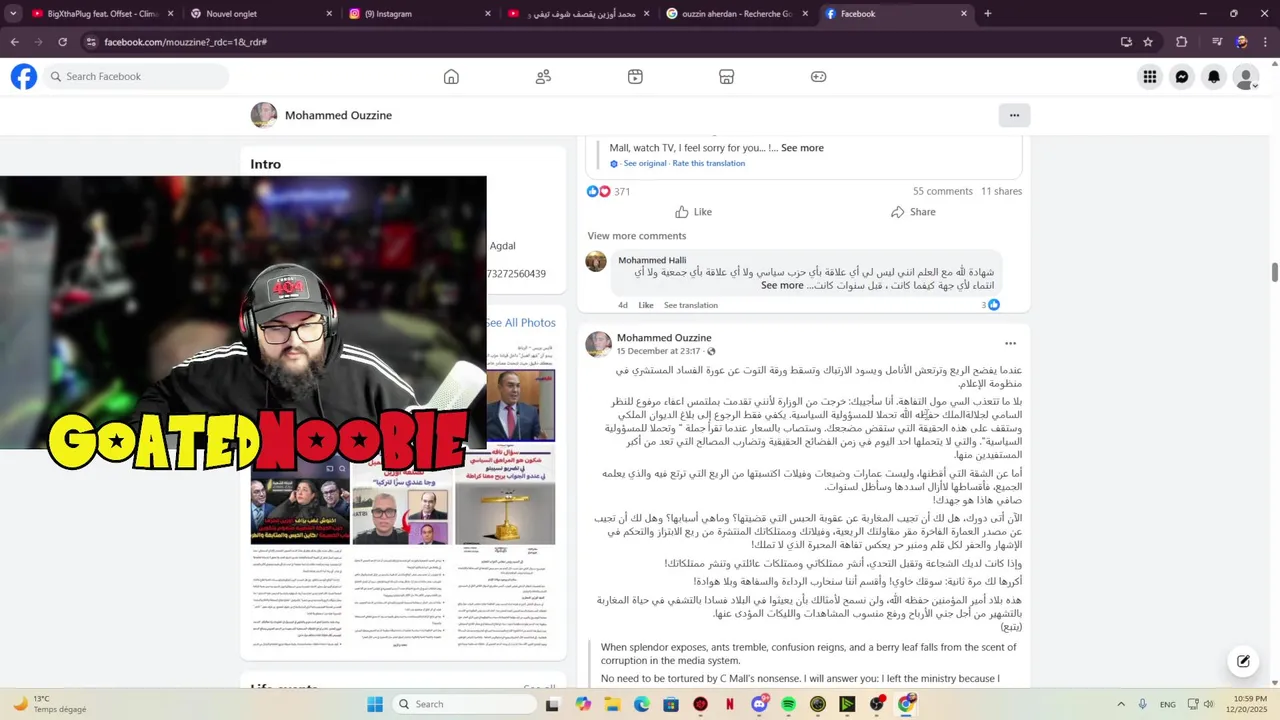
Task: Open the weather widget showing 13°C
Action: (47, 704)
